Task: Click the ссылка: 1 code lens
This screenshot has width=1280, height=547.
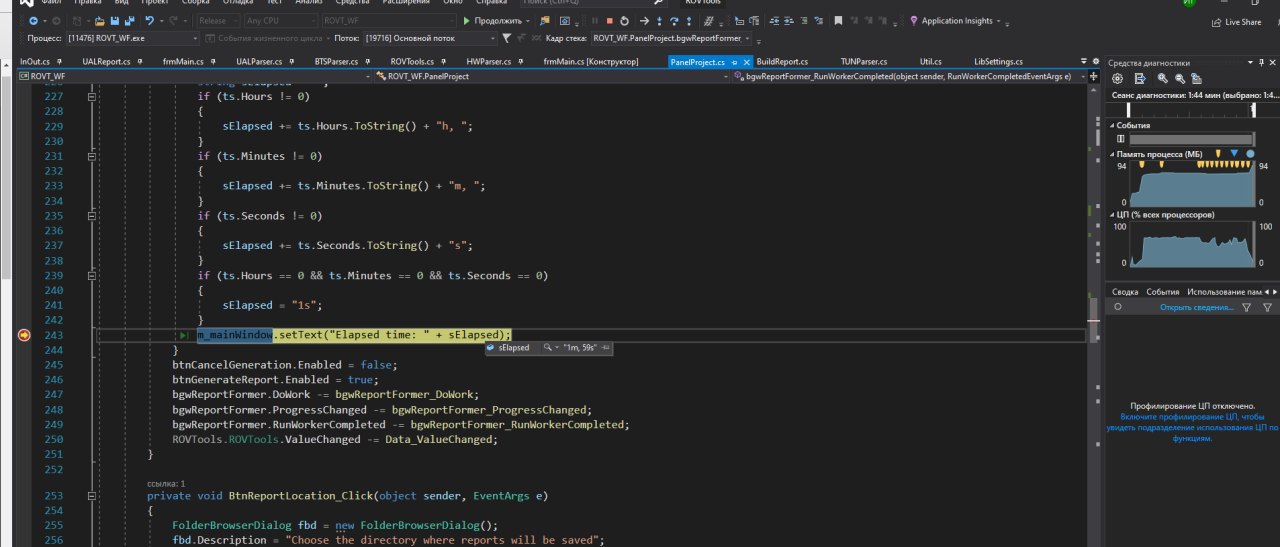Action: click(x=166, y=483)
